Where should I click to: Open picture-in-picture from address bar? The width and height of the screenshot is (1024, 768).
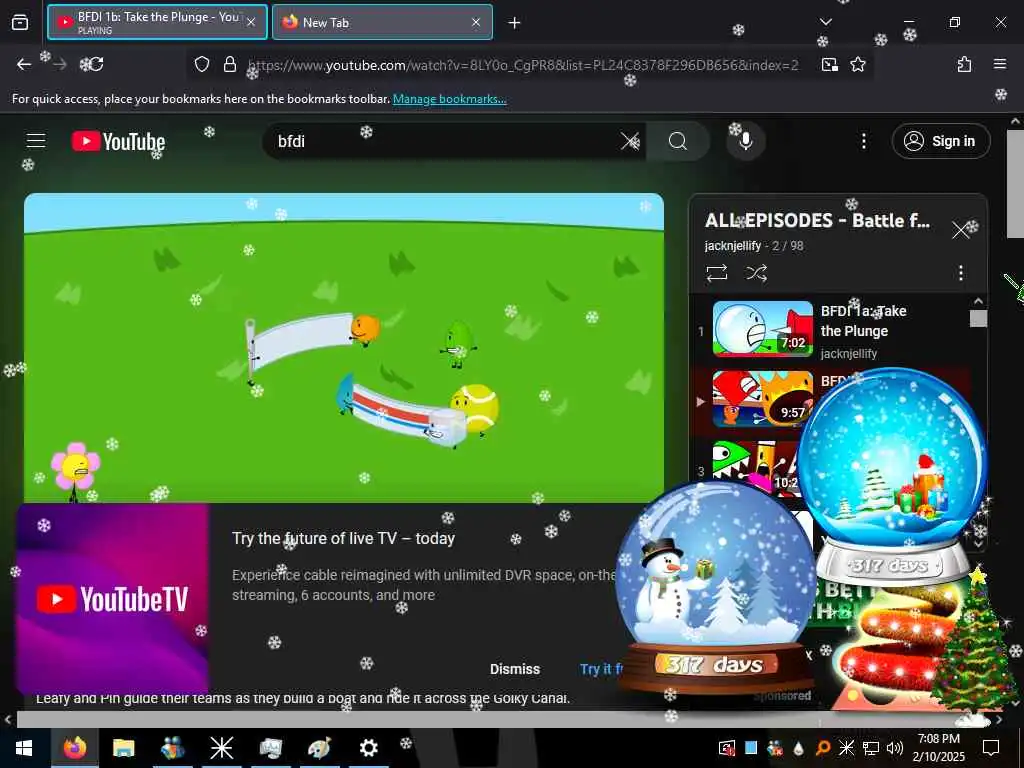[829, 64]
